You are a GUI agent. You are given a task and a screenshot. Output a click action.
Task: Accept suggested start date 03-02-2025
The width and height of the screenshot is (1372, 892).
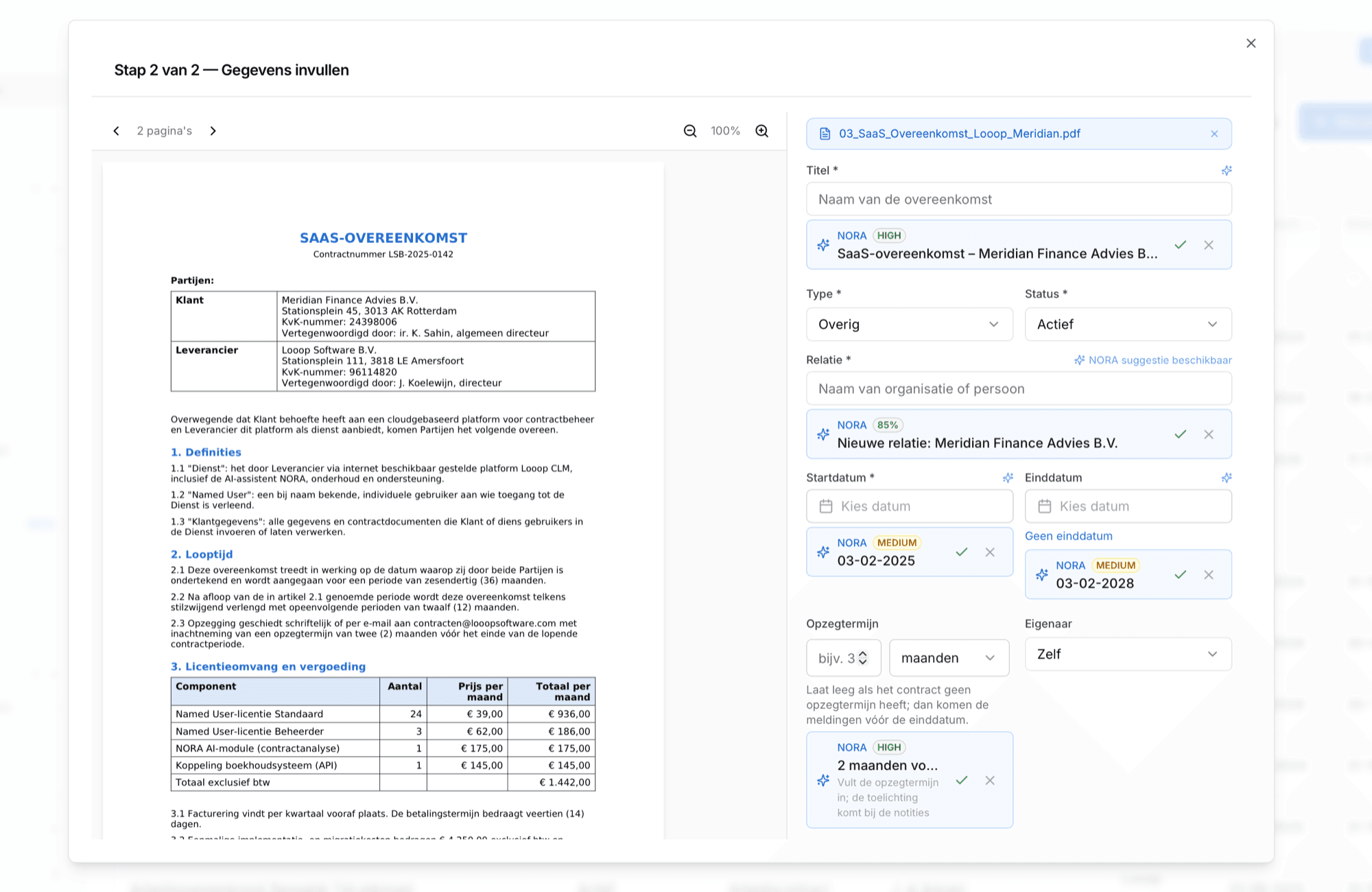(962, 552)
